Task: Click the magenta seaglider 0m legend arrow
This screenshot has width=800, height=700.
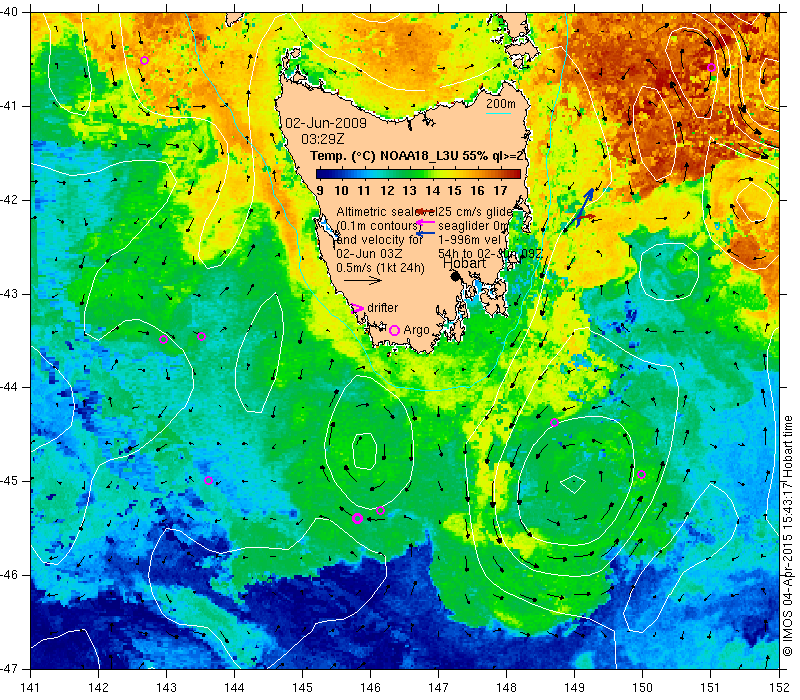Action: (426, 222)
